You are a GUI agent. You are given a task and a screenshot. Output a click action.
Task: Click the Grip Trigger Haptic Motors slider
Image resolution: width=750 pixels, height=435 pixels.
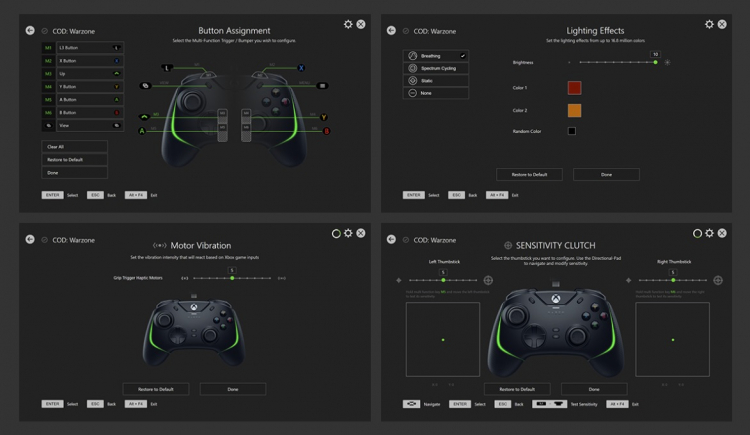(x=232, y=278)
